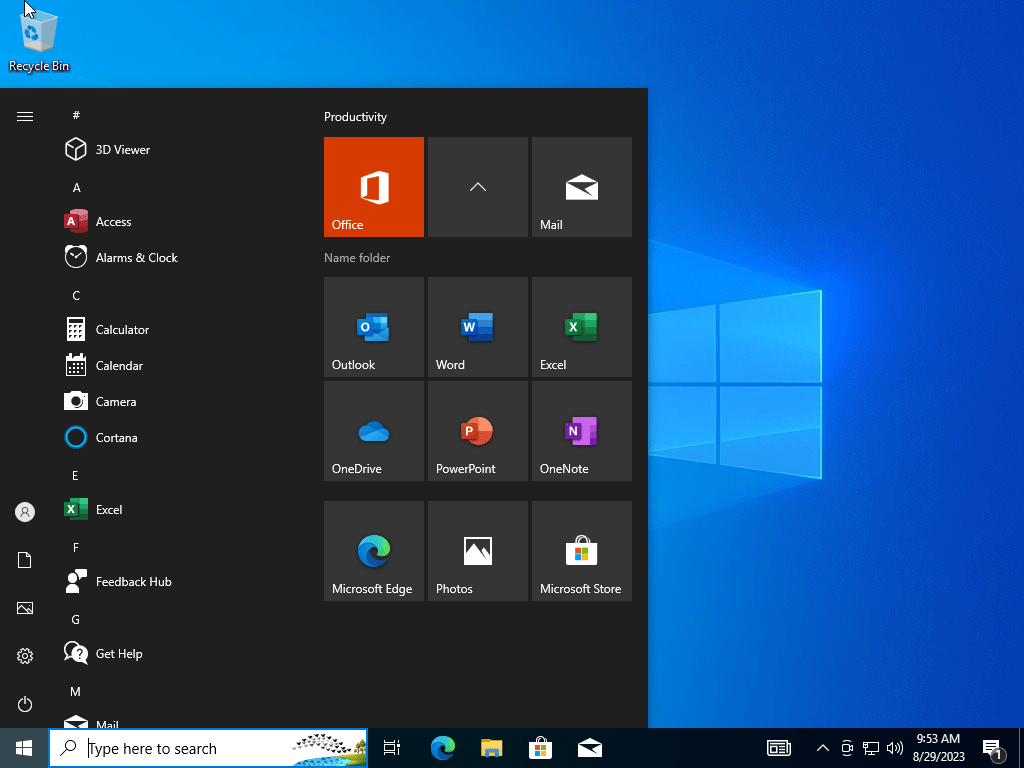This screenshot has height=768, width=1024.
Task: Open the OneNote tile
Action: (x=581, y=431)
